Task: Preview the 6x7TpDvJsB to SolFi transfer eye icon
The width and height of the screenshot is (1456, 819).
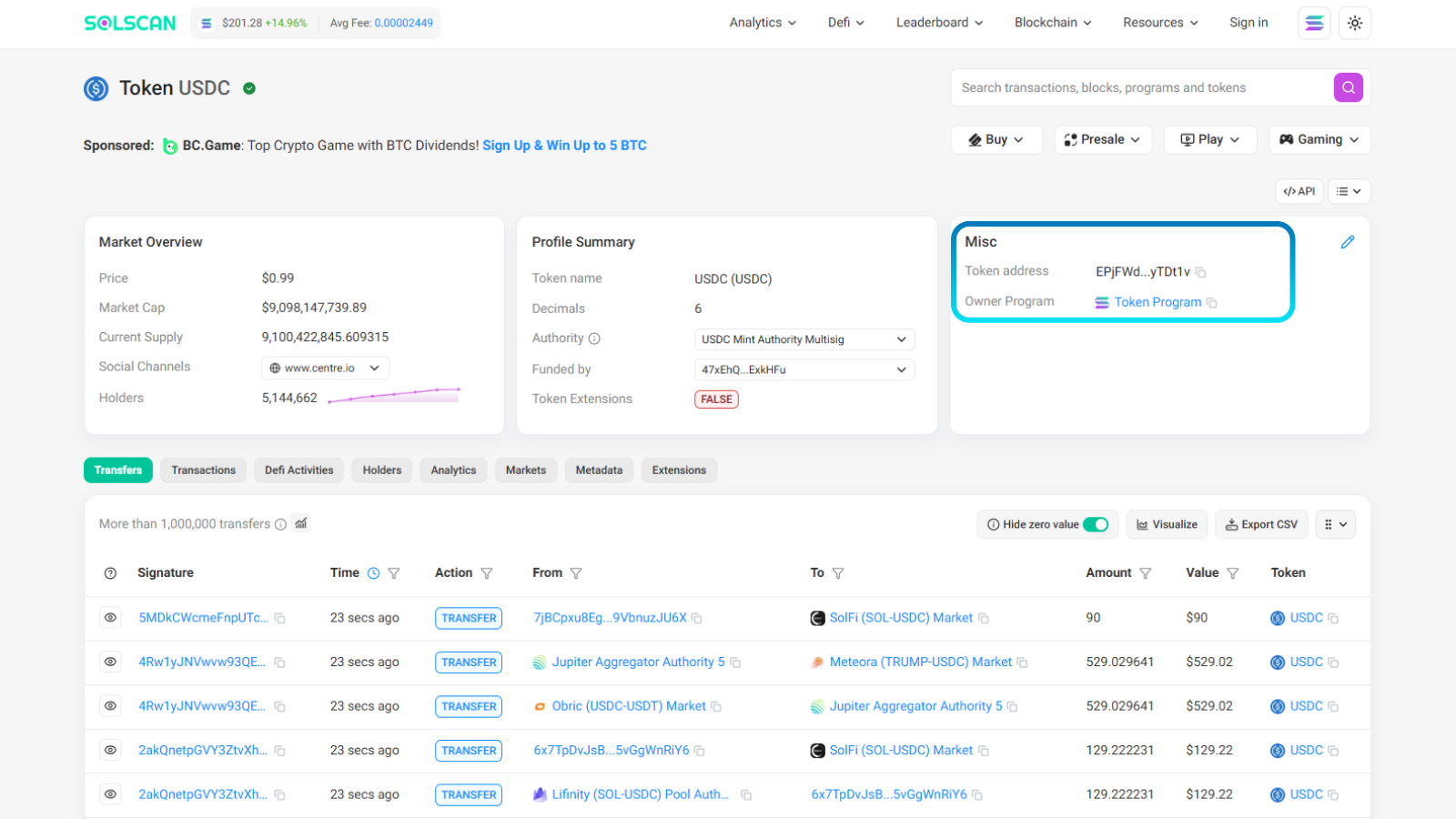Action: click(x=110, y=750)
